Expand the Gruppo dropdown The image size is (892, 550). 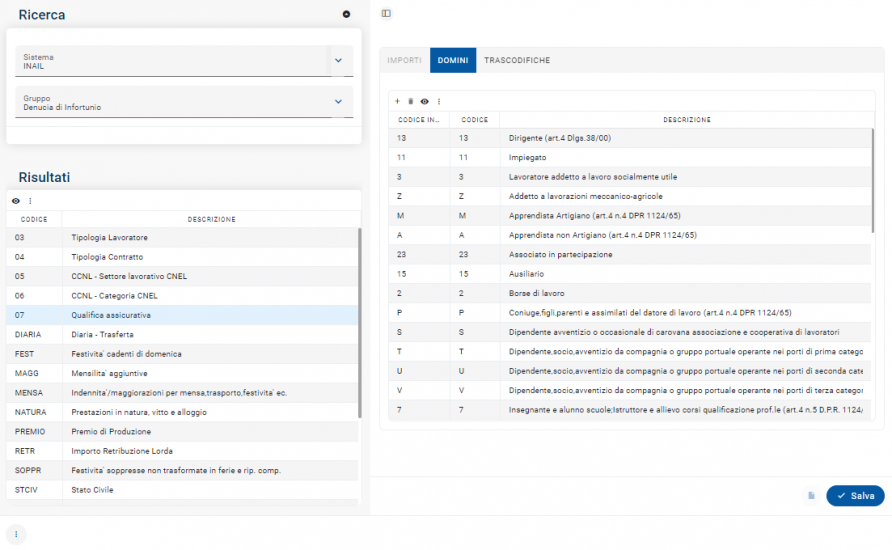tap(338, 102)
